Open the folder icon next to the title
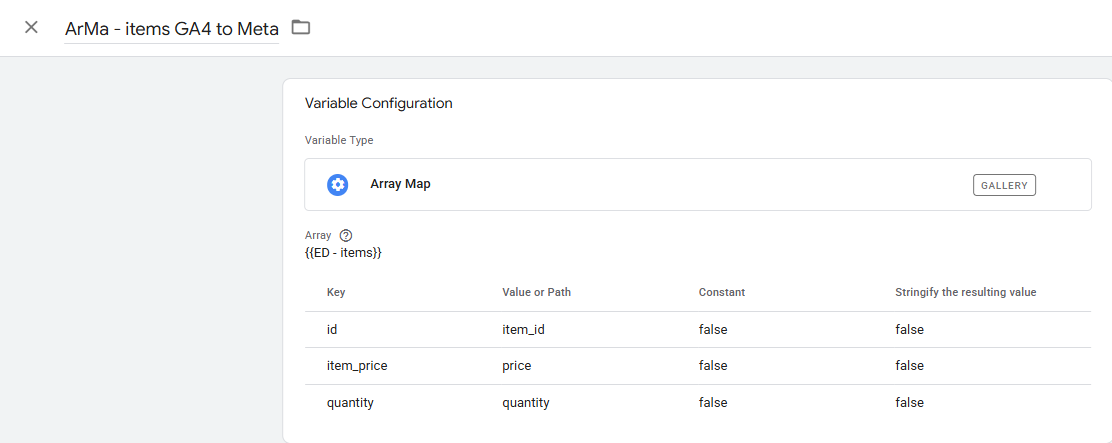Viewport: 1112px width, 443px height. point(301,27)
